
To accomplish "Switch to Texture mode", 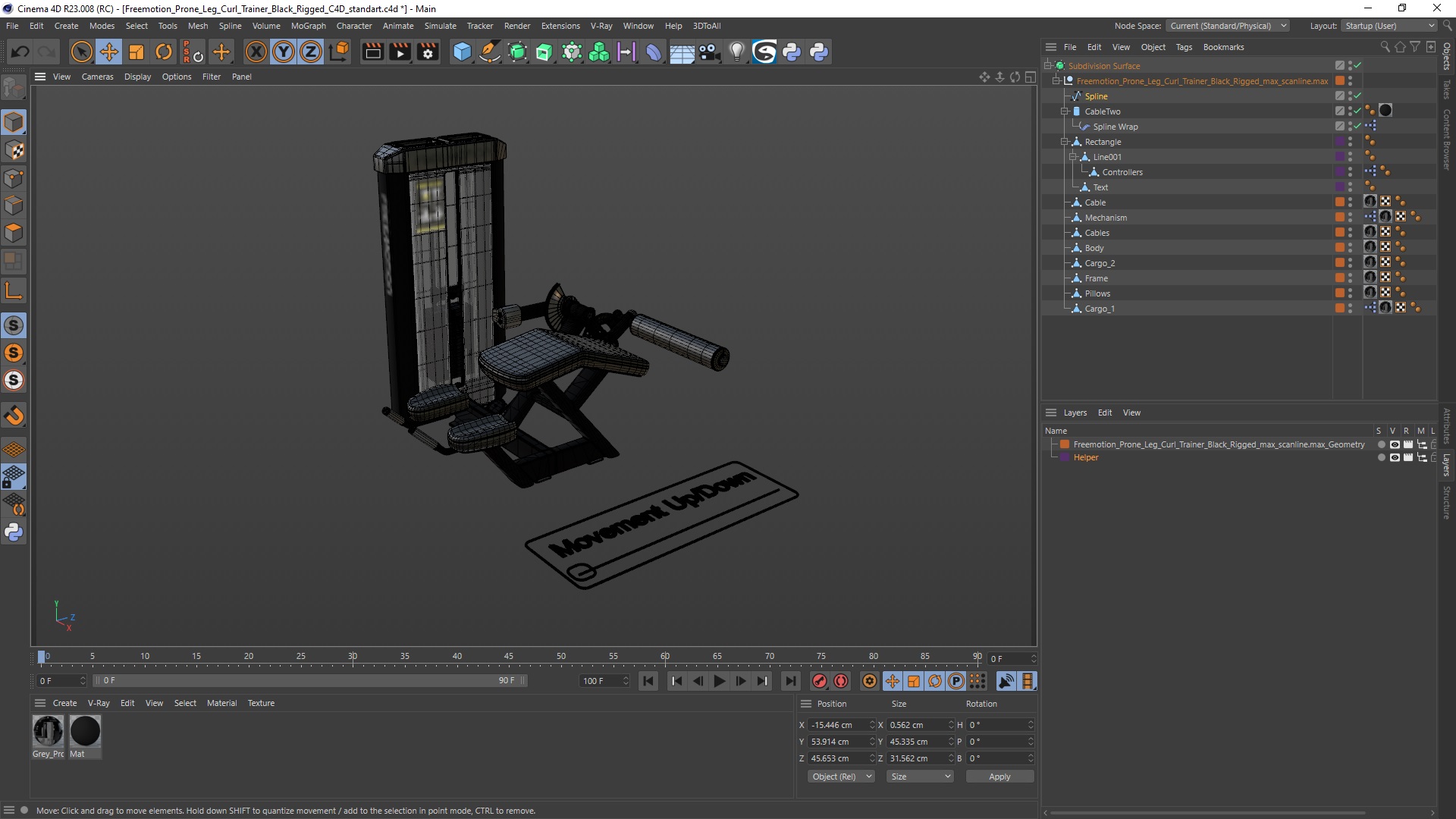I will pyautogui.click(x=14, y=150).
